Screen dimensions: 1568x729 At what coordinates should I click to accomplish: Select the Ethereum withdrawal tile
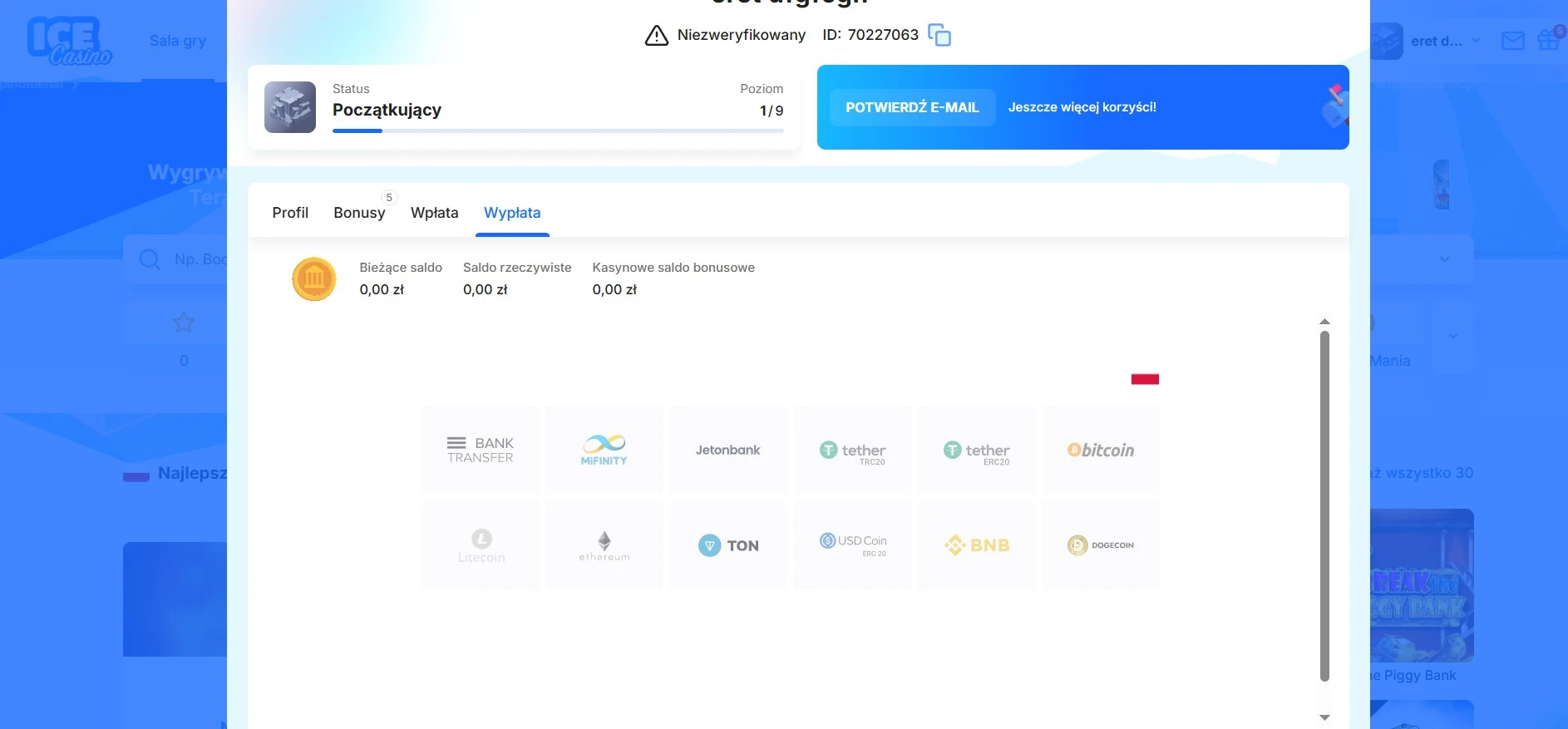point(604,545)
